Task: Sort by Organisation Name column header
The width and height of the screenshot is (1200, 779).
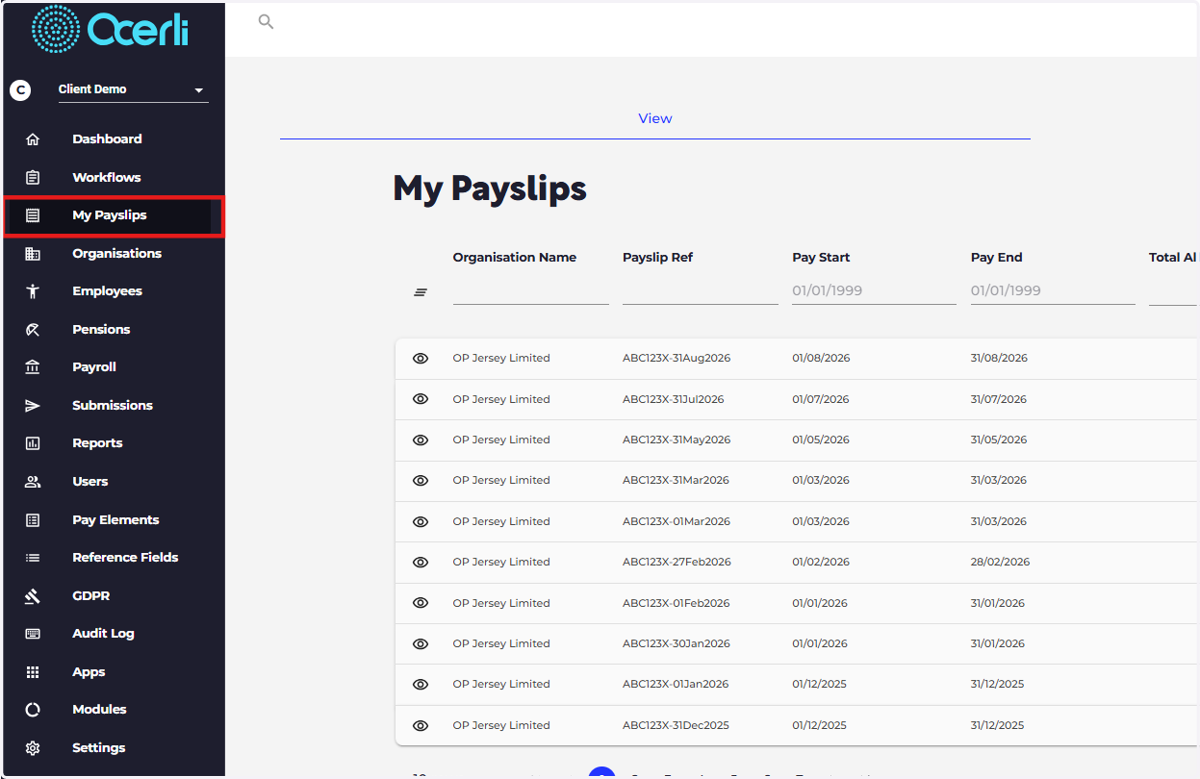Action: (x=514, y=257)
